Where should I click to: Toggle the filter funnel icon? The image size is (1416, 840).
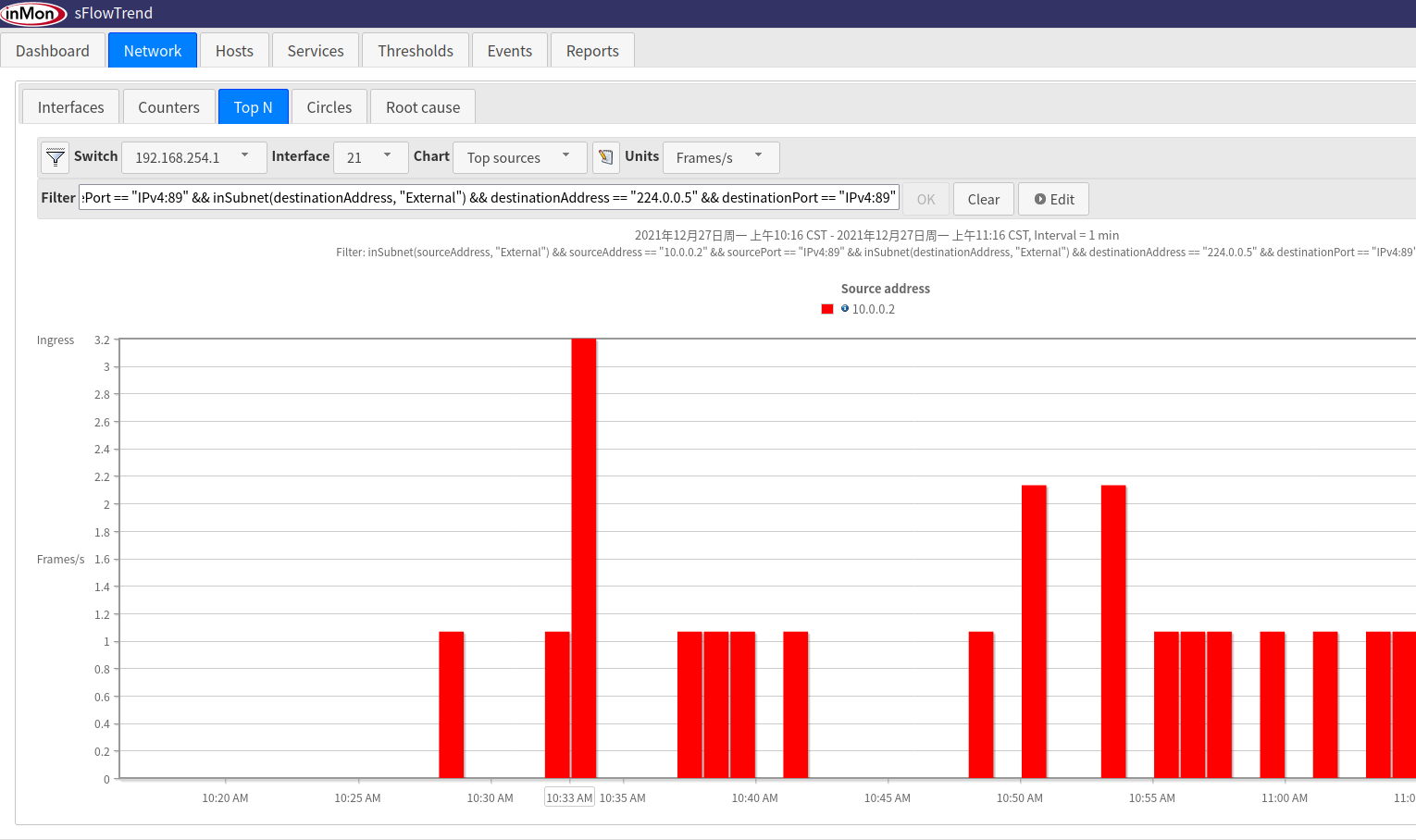click(x=56, y=157)
